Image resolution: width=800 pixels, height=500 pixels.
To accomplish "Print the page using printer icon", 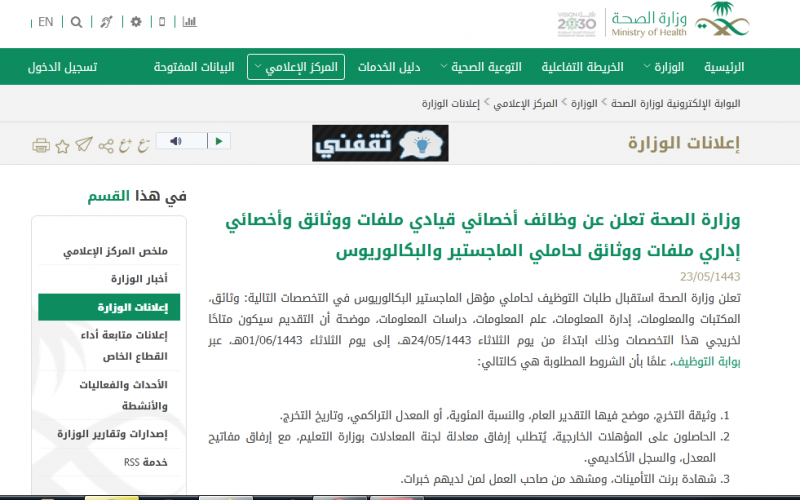I will click(41, 146).
